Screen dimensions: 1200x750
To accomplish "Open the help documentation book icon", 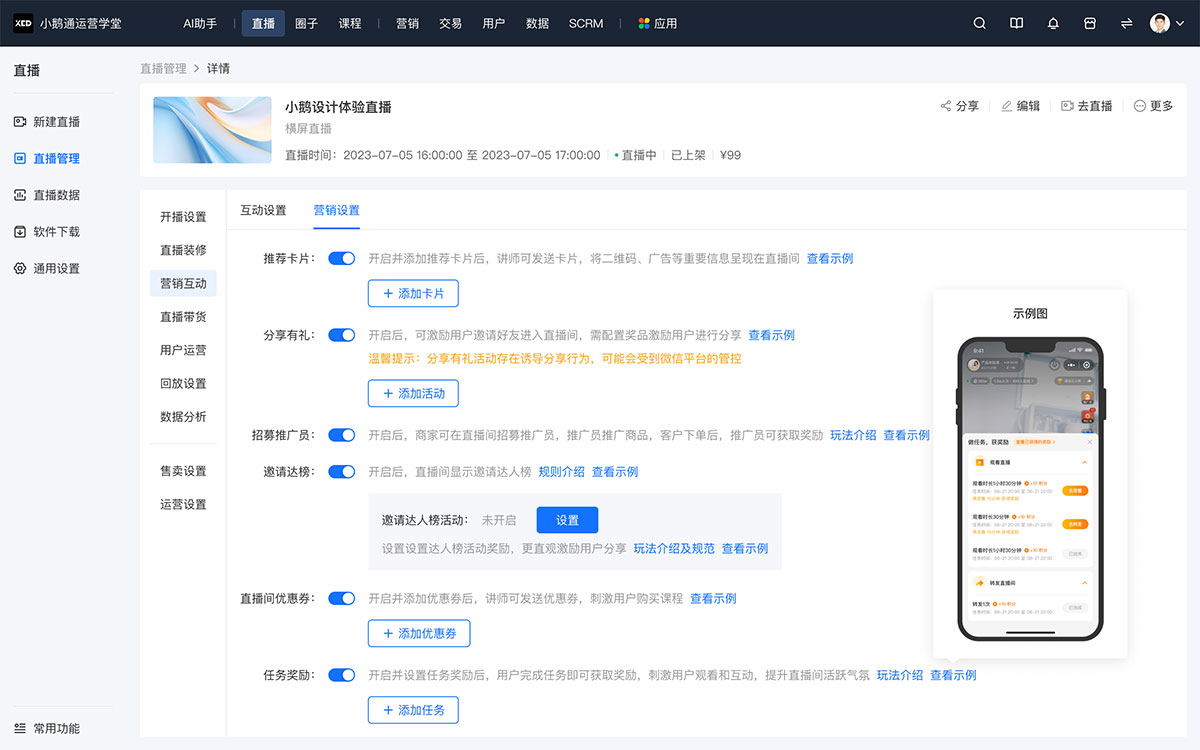I will click(x=1016, y=22).
